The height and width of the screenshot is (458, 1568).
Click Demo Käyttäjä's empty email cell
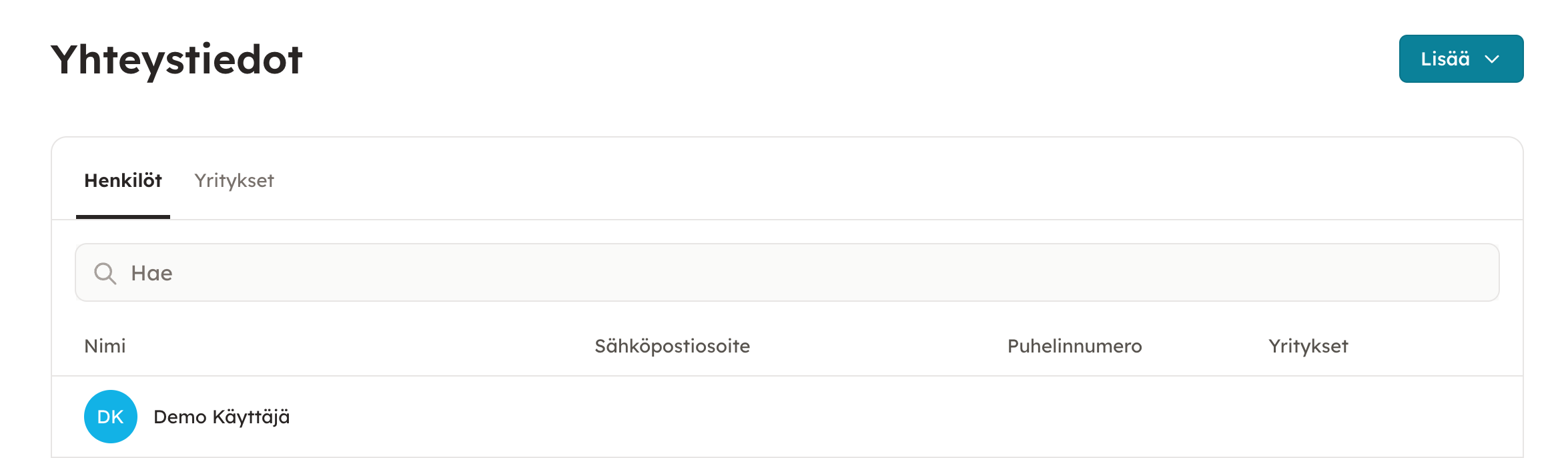pos(672,417)
